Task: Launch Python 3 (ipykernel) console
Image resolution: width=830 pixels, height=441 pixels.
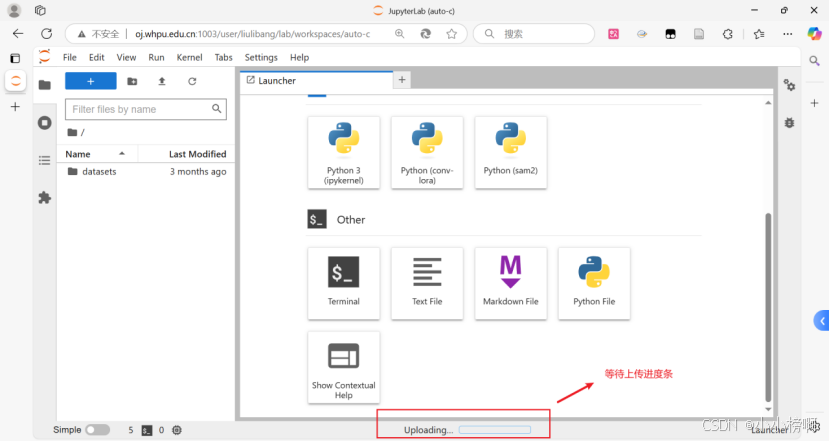Action: click(344, 152)
